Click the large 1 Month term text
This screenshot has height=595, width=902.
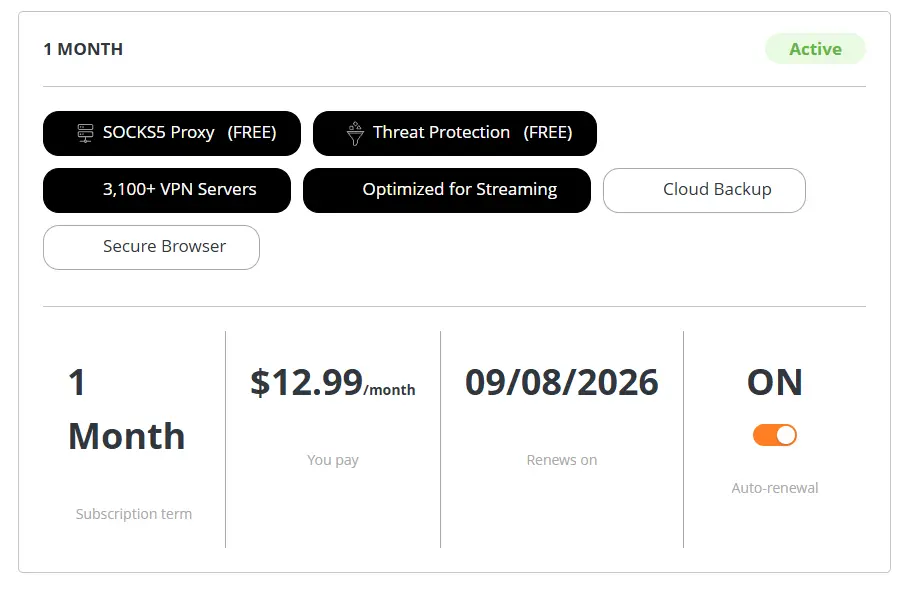pyautogui.click(x=127, y=409)
